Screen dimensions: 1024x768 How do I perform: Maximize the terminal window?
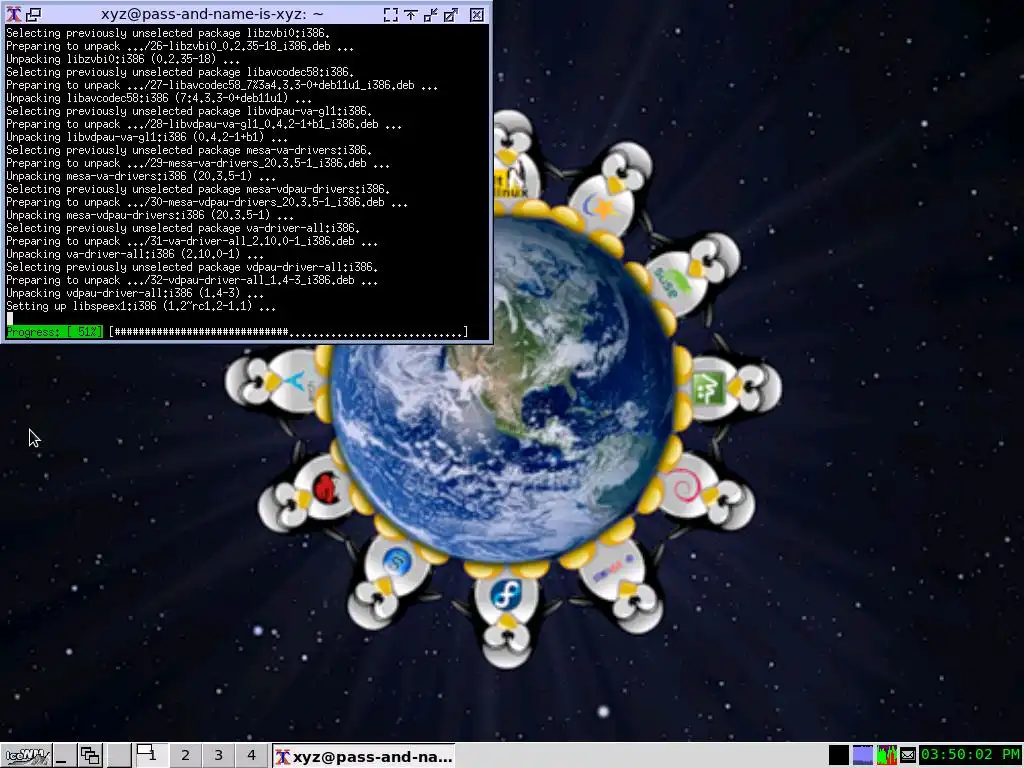coord(451,14)
